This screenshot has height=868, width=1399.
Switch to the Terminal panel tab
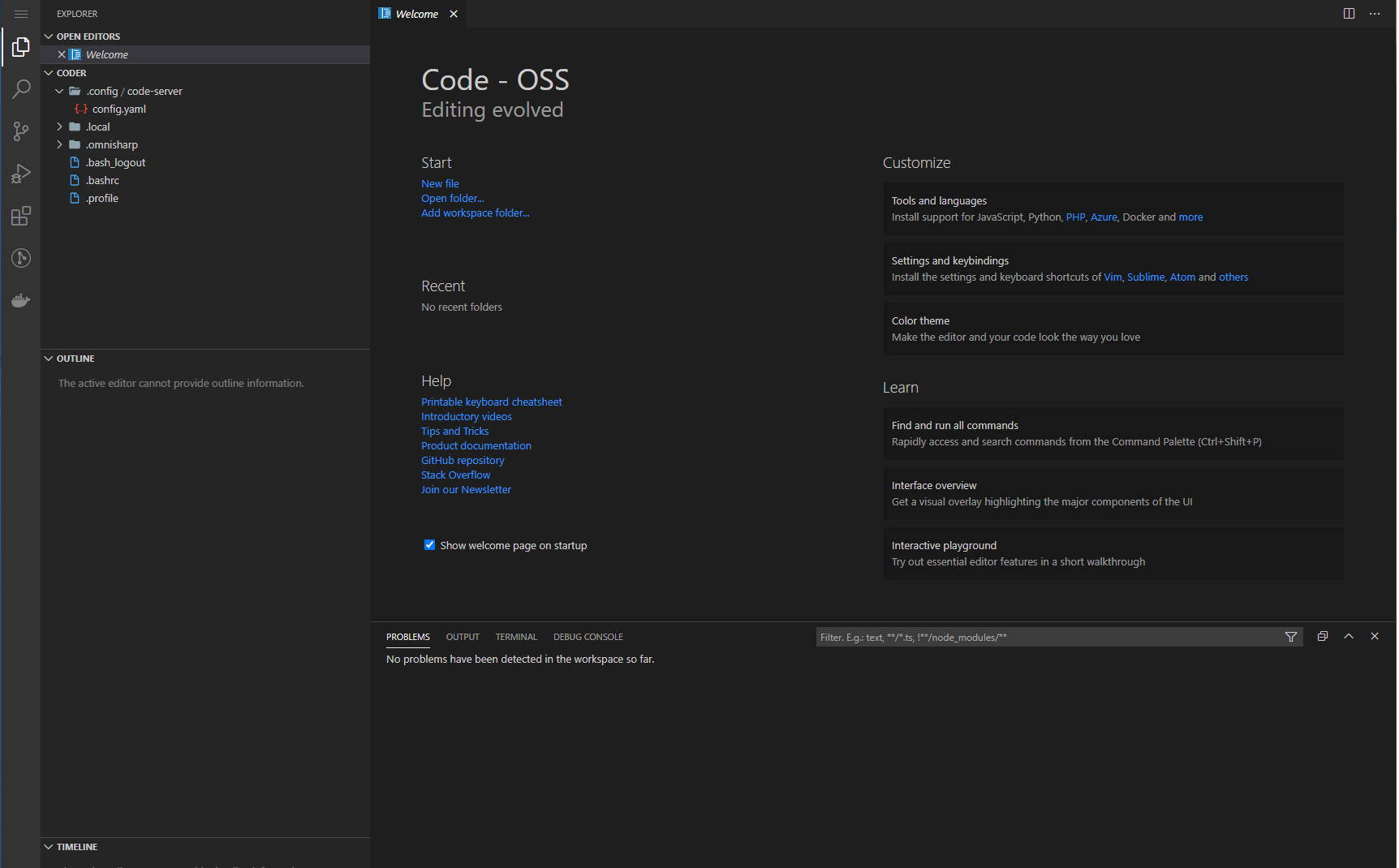(x=516, y=637)
